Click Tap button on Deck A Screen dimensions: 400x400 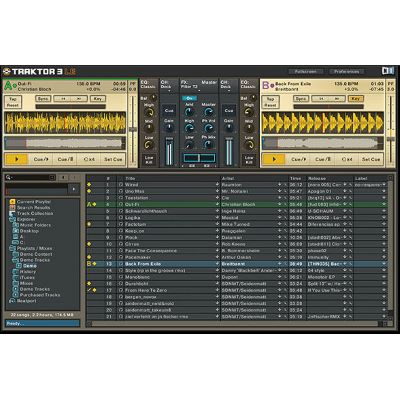tap(13, 99)
